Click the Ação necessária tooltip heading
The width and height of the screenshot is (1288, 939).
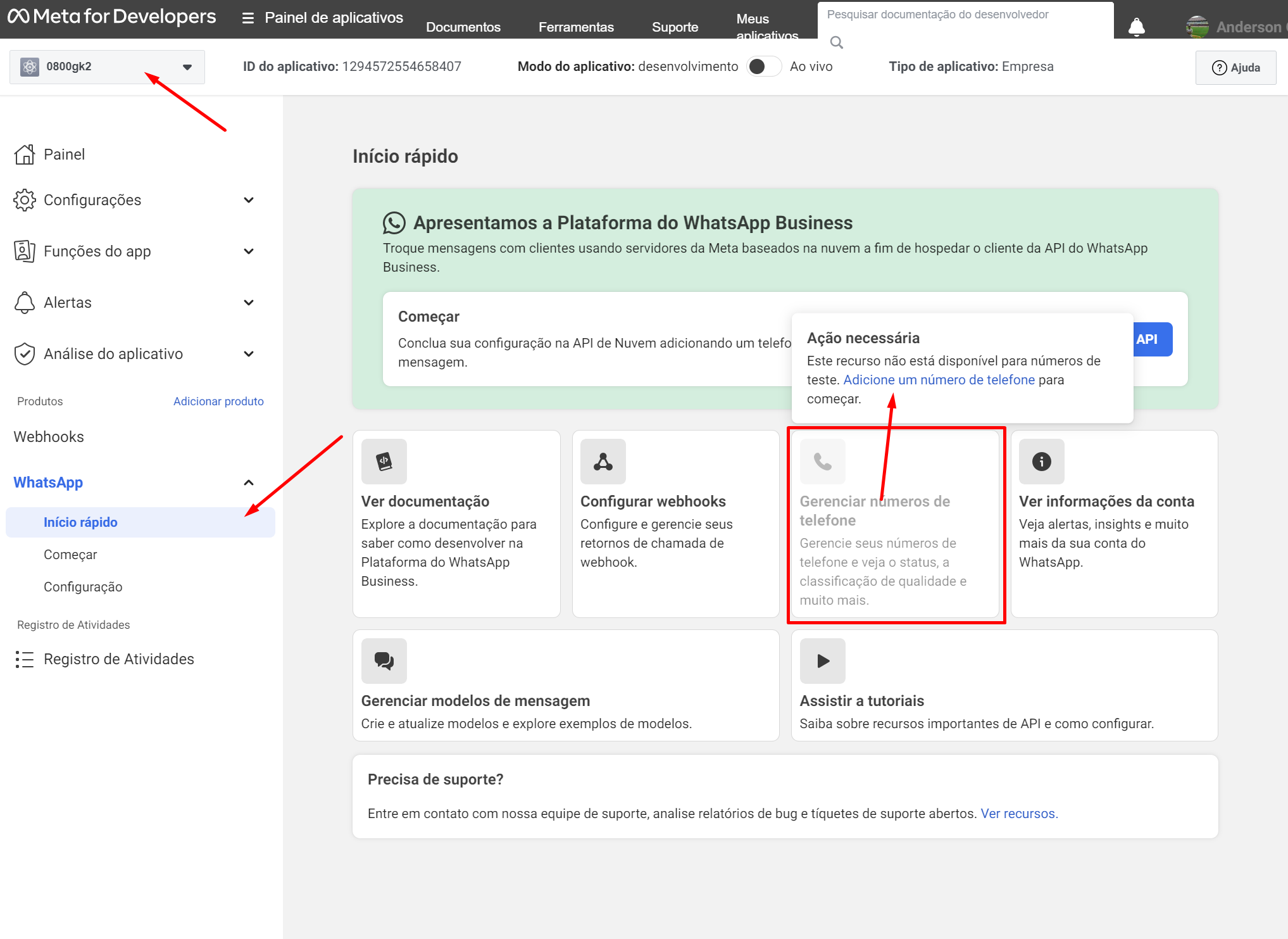[x=863, y=338]
